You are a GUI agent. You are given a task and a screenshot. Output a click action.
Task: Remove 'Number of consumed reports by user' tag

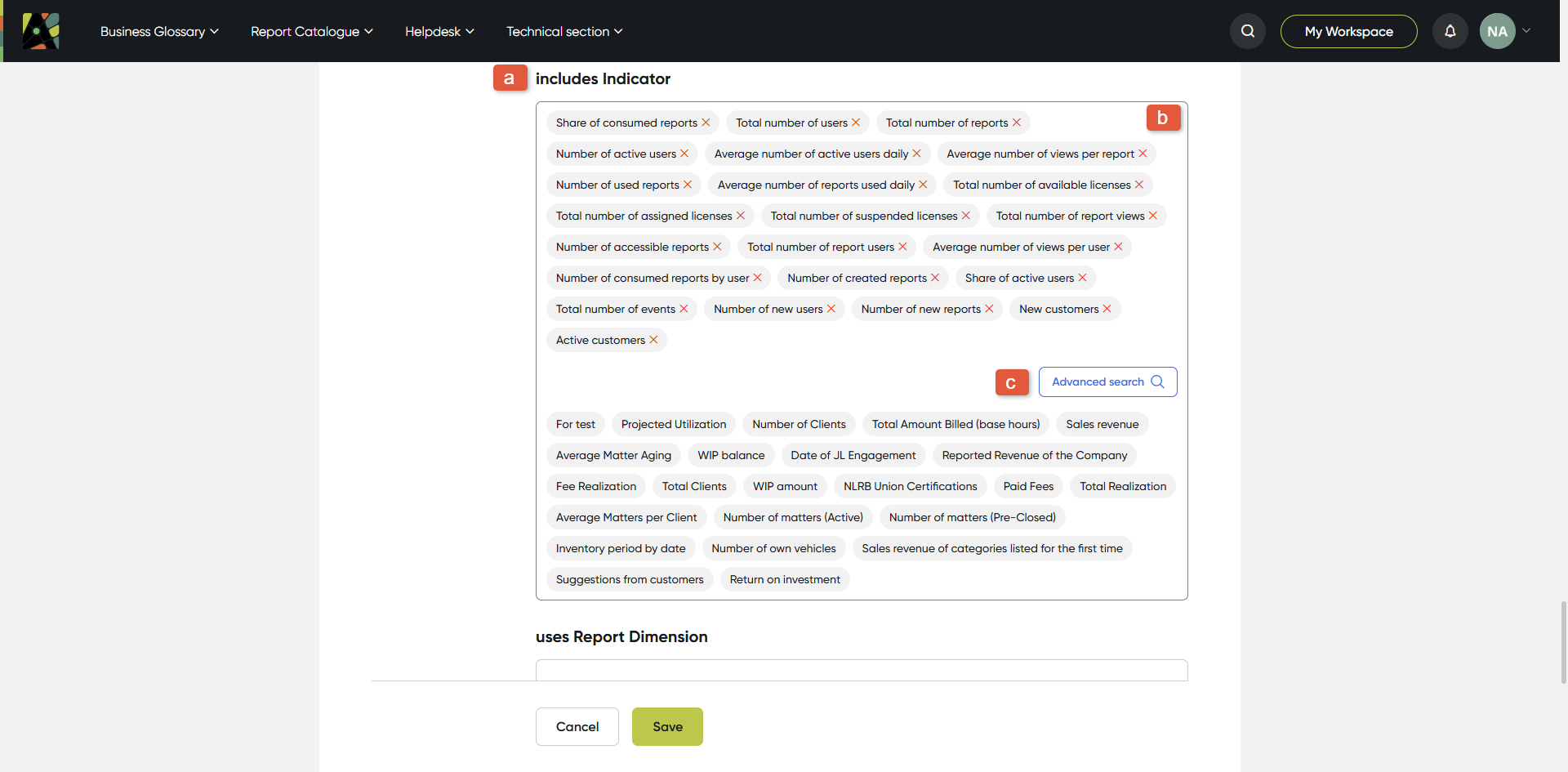tap(757, 278)
